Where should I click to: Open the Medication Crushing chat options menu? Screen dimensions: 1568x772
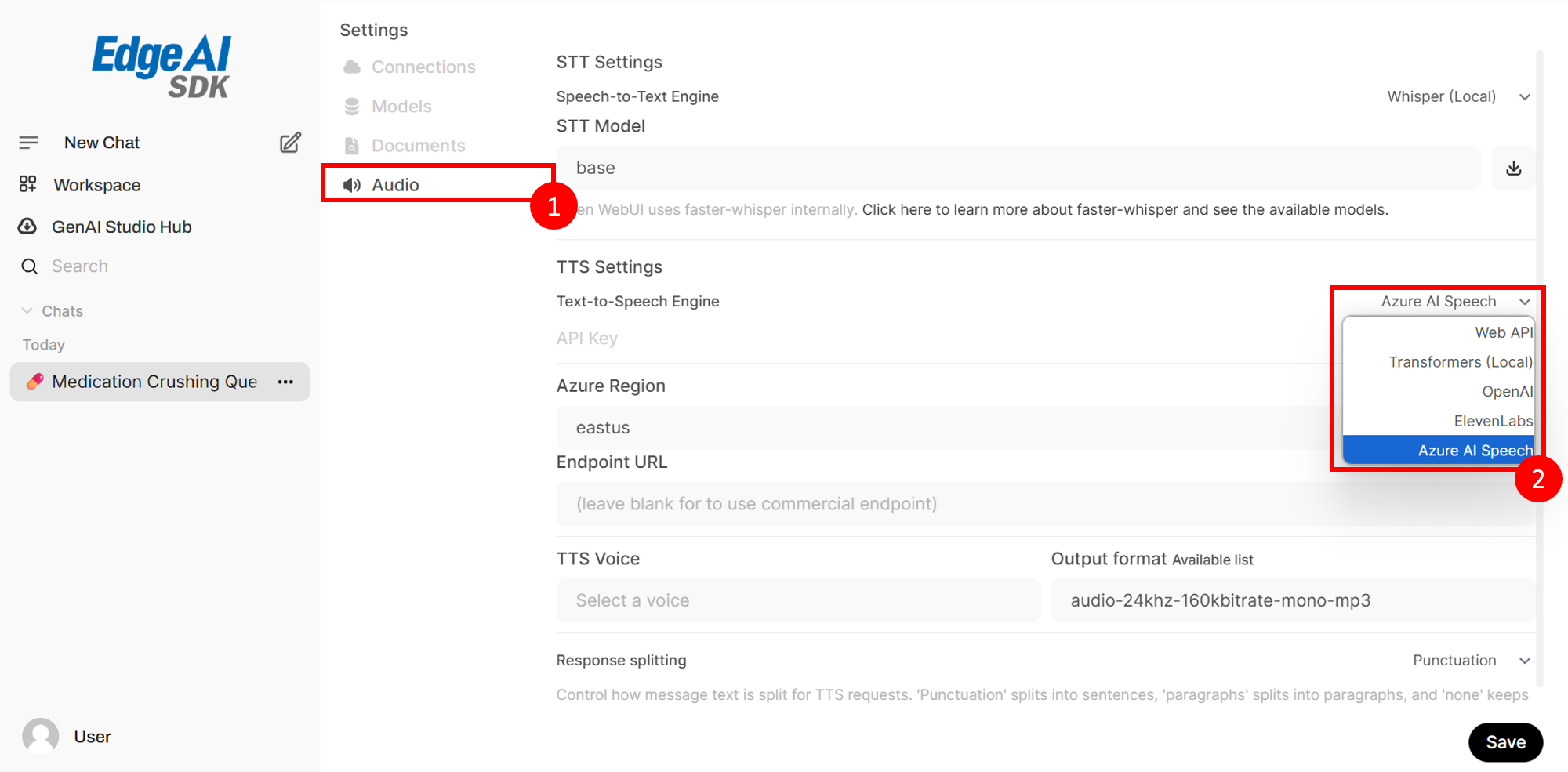[285, 382]
